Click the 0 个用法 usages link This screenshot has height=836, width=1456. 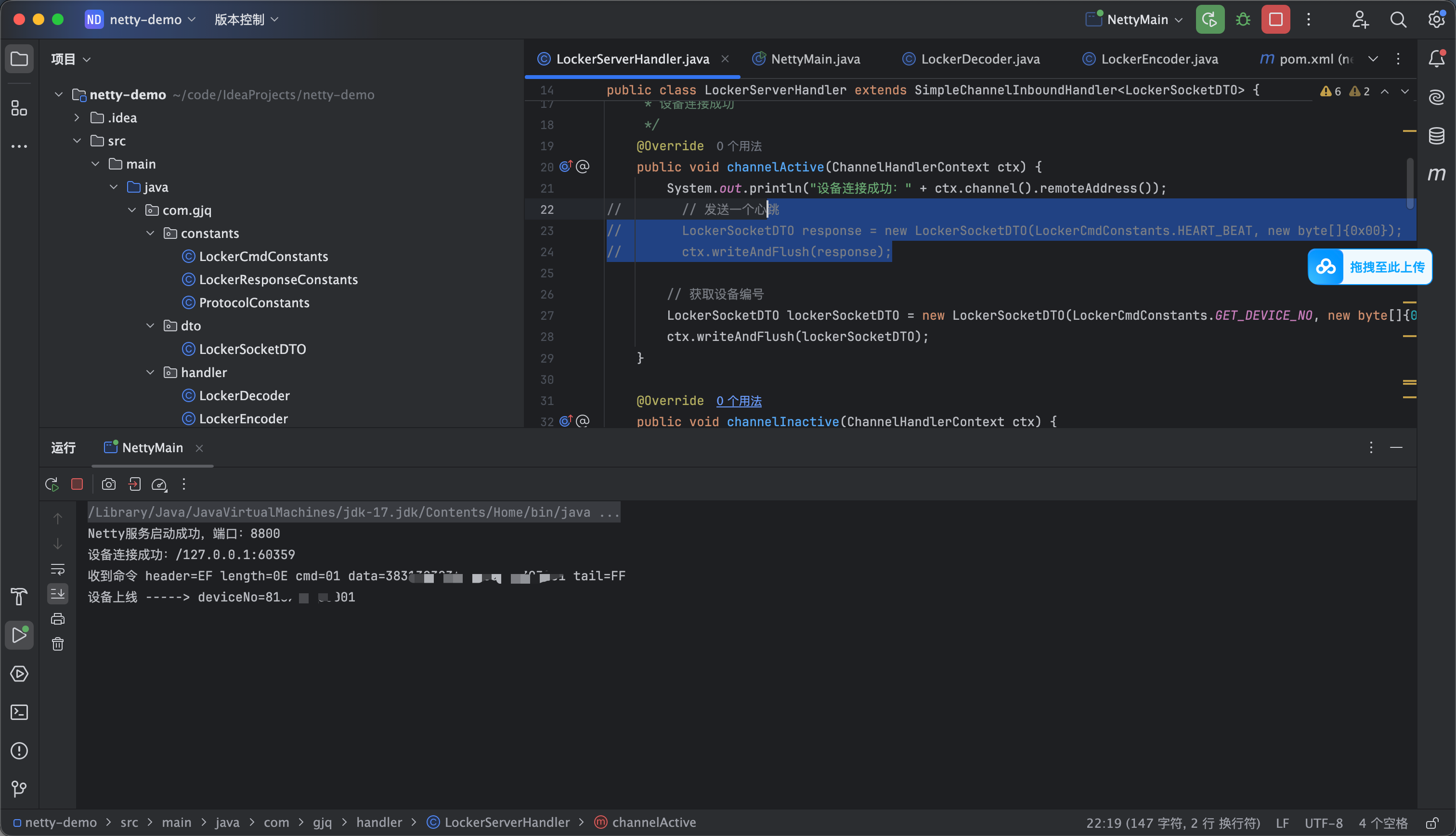coord(739,401)
